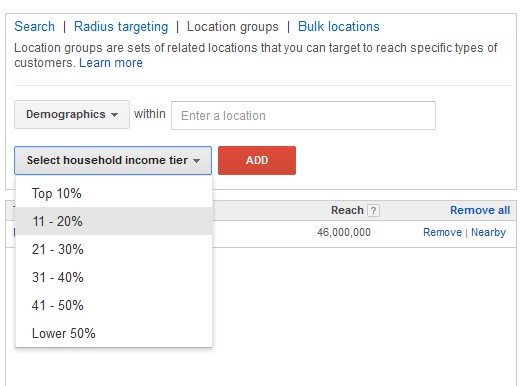Expand Select household income tier dropdown

[113, 160]
